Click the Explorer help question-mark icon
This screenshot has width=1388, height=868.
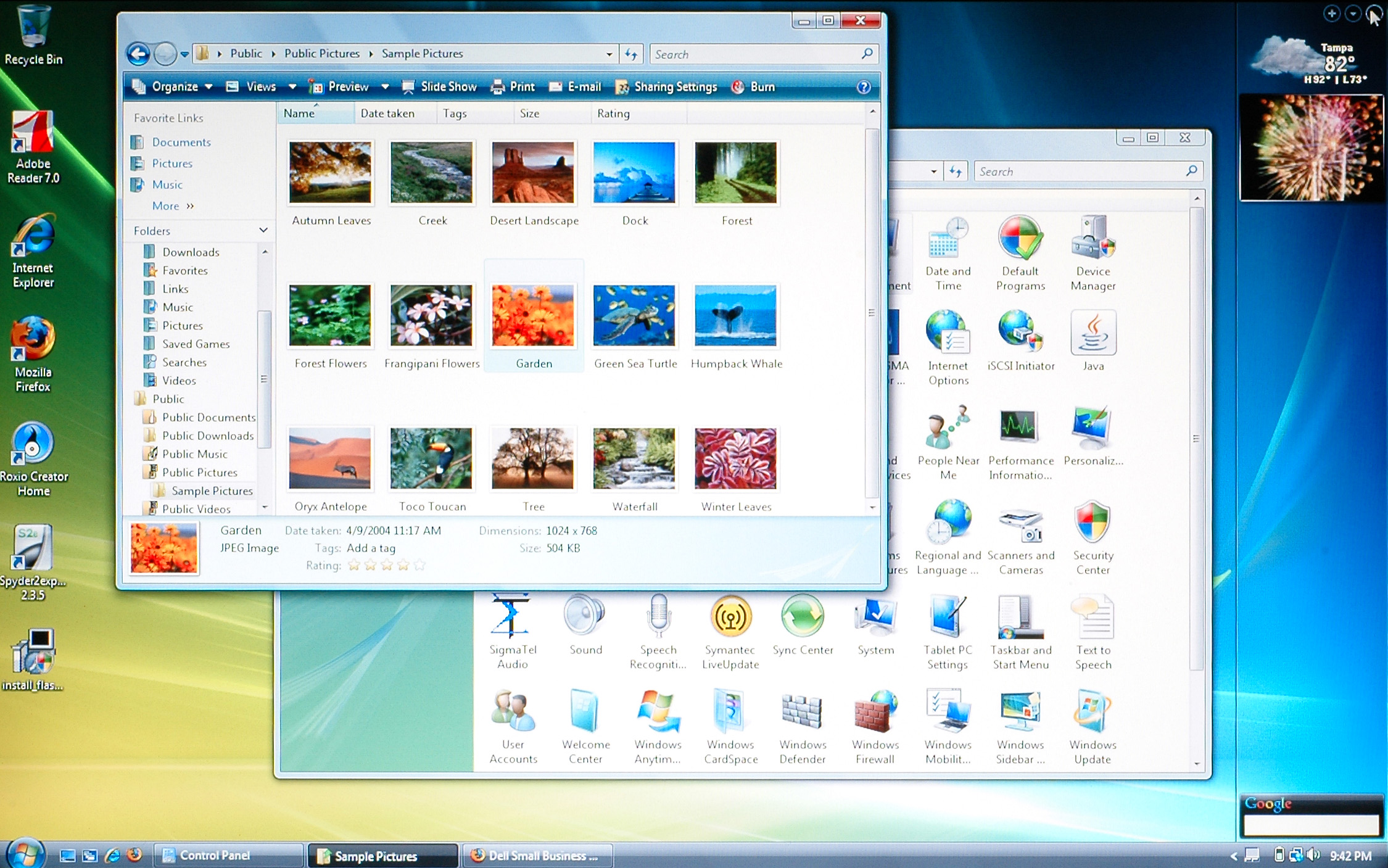863,87
